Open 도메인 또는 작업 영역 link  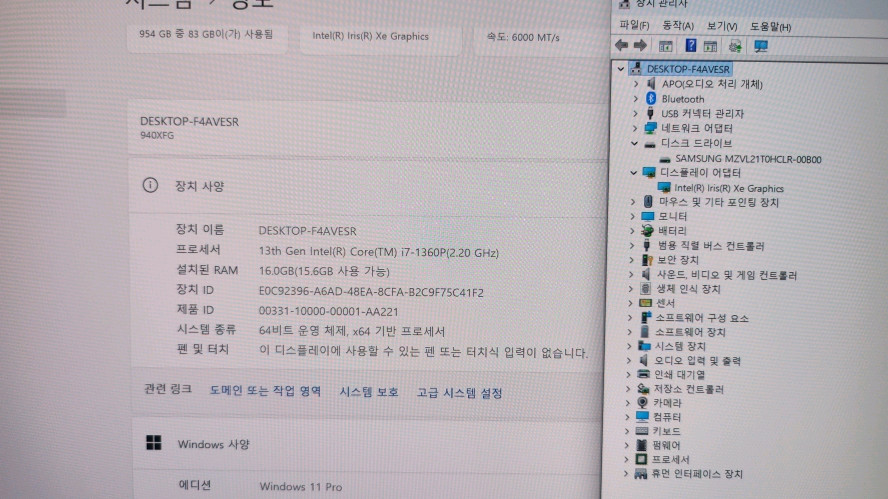[x=265, y=391]
